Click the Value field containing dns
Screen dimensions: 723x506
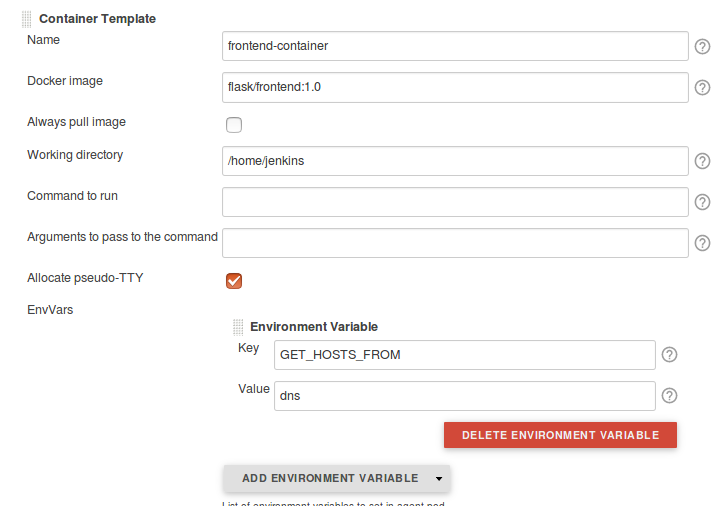point(464,395)
